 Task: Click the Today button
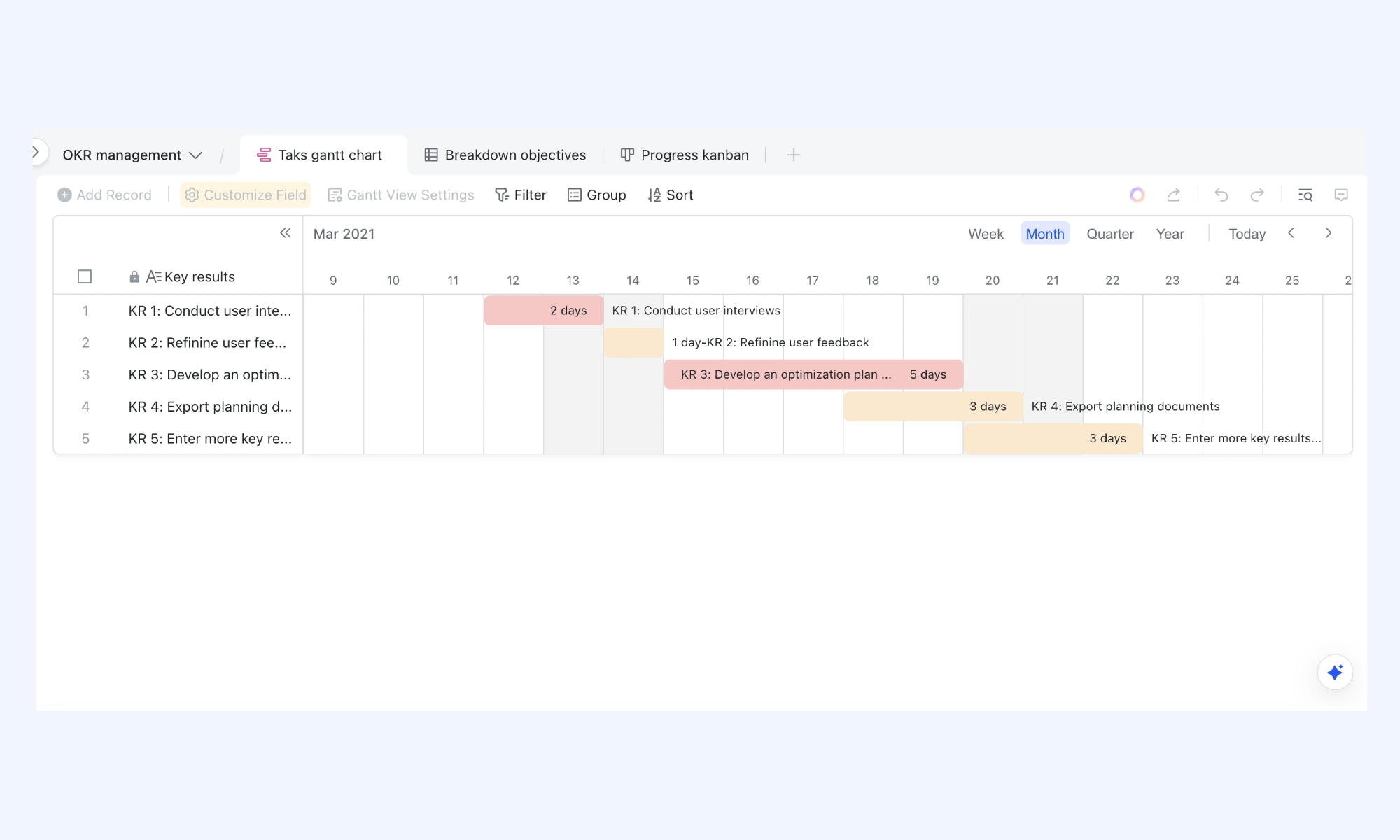(1247, 234)
